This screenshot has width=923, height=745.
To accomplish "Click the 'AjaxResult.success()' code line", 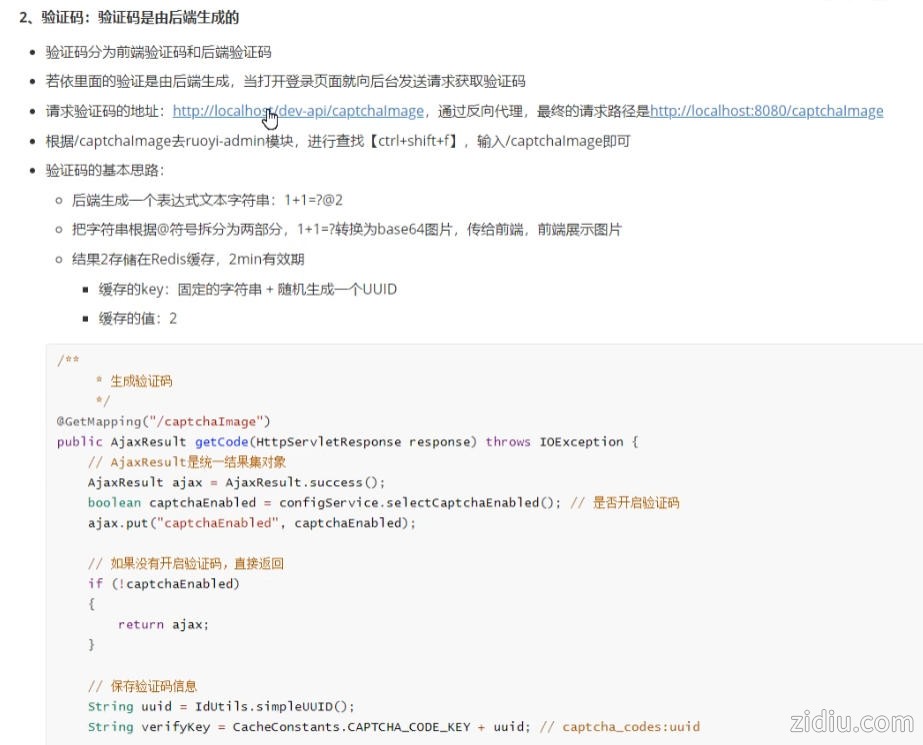I will tap(236, 482).
